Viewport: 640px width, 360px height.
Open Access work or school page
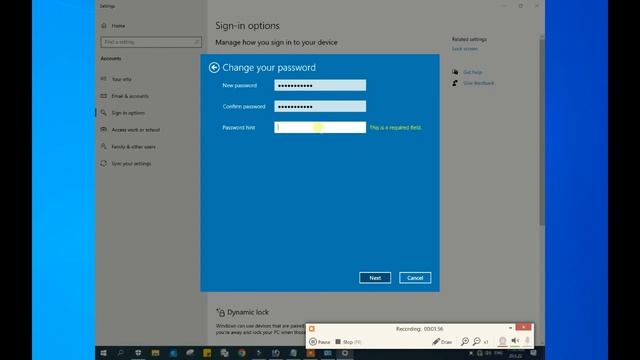(x=136, y=130)
